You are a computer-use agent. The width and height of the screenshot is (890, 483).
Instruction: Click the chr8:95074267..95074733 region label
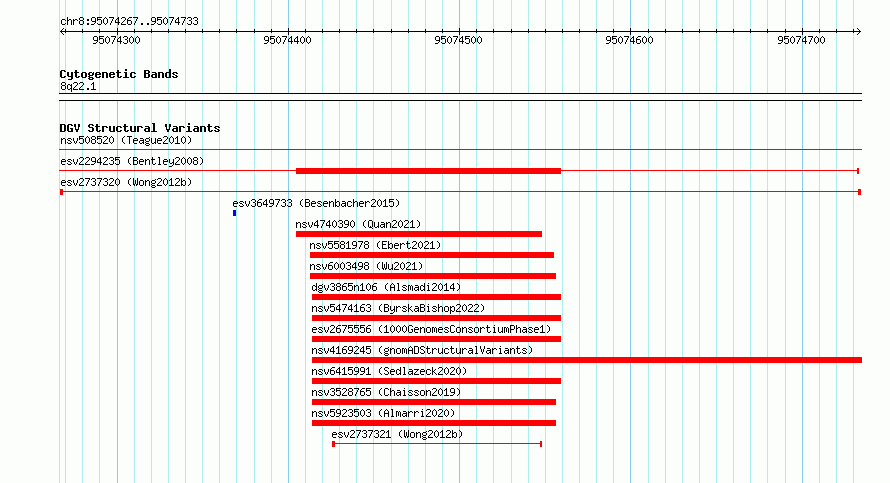point(129,21)
